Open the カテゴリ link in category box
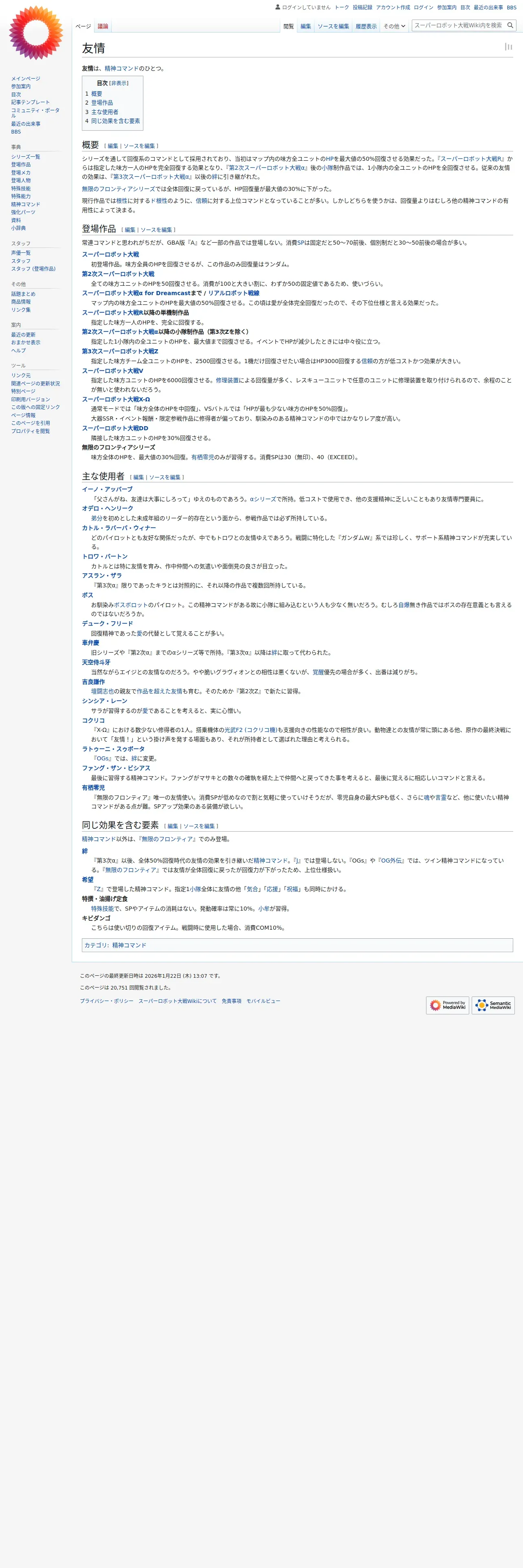Screen dimensions: 523x1568 tap(96, 945)
